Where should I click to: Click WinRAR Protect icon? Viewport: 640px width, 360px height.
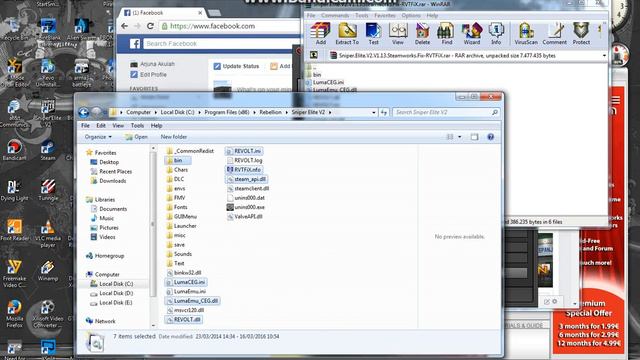pyautogui.click(x=581, y=33)
